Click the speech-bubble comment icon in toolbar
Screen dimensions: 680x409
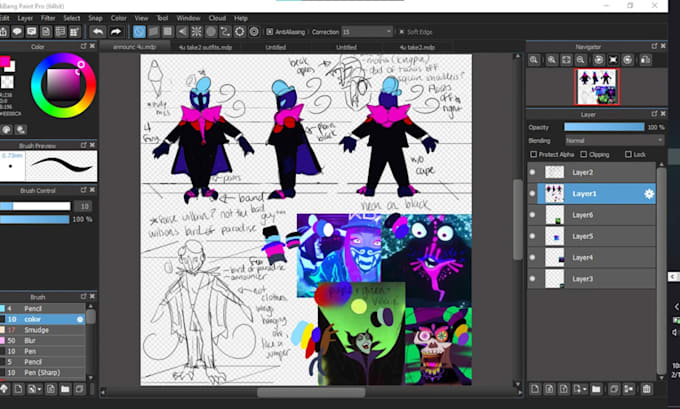pos(17,32)
